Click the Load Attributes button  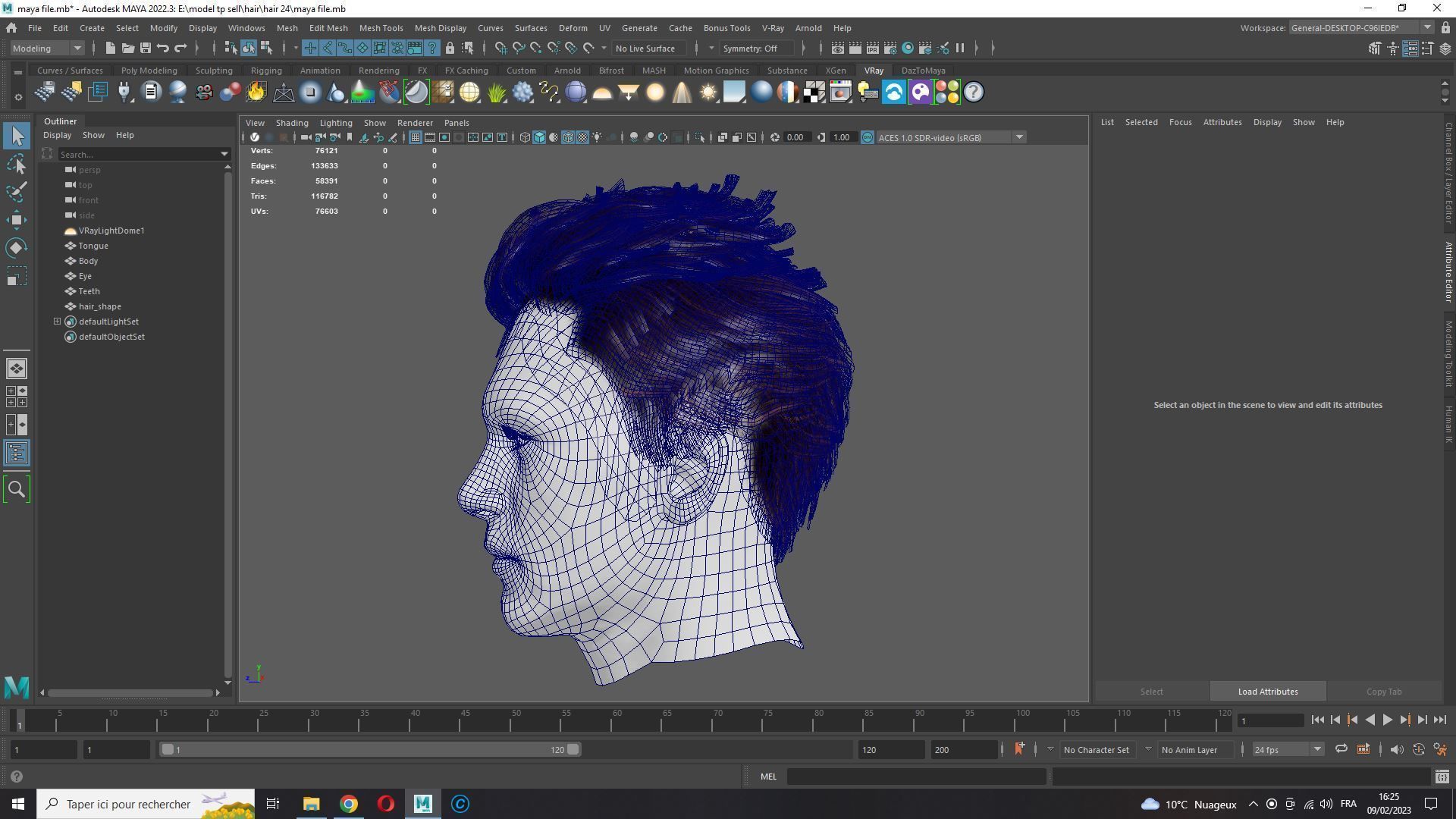point(1267,692)
